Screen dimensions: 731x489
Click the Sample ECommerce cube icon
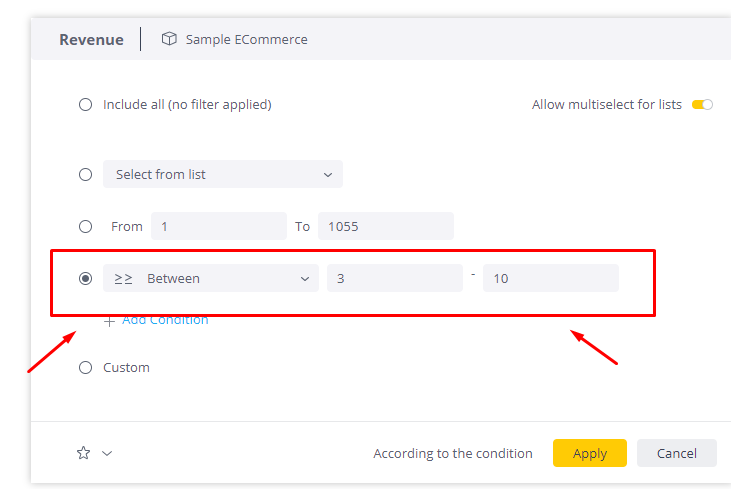click(x=169, y=39)
